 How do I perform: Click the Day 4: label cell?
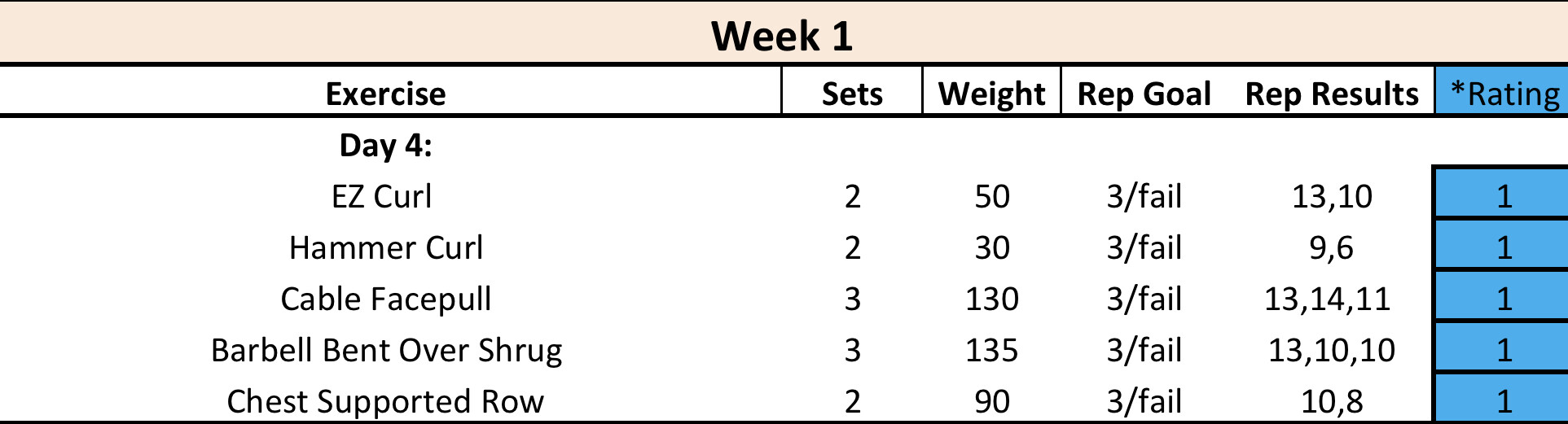coord(386,145)
